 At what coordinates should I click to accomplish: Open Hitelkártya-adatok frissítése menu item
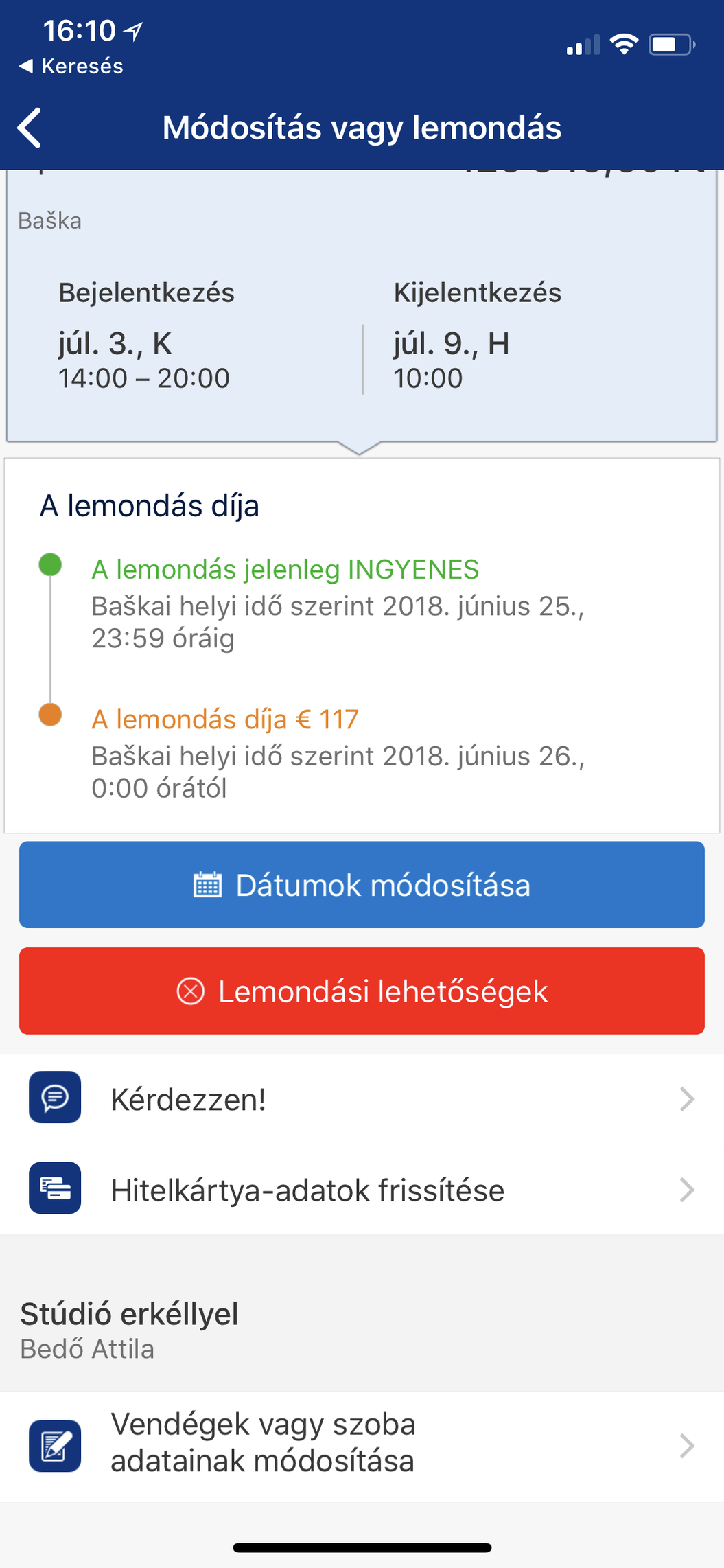(x=307, y=1190)
